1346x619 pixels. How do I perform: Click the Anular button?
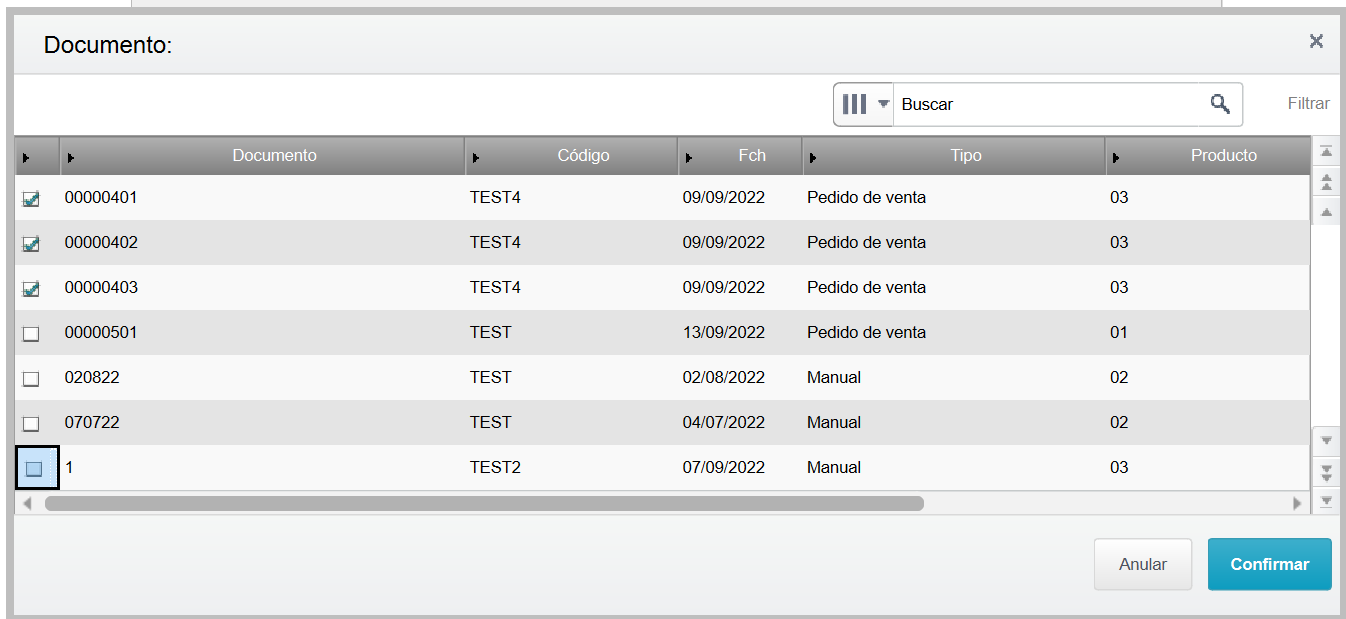point(1143,564)
